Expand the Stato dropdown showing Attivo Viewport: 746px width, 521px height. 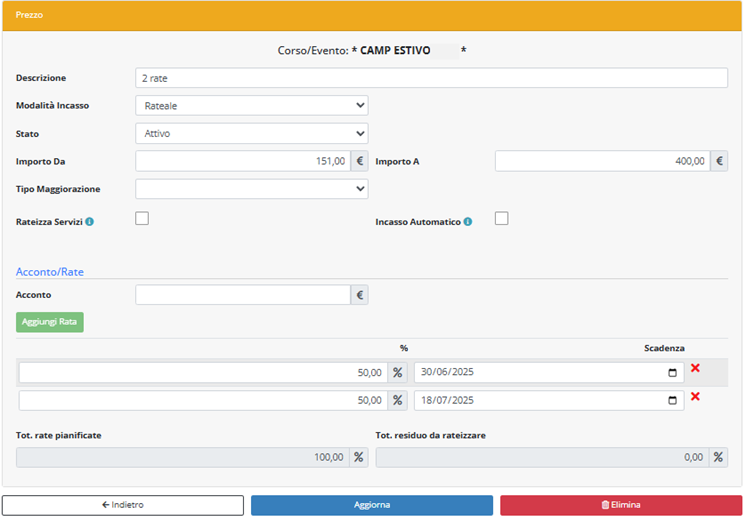(251, 134)
